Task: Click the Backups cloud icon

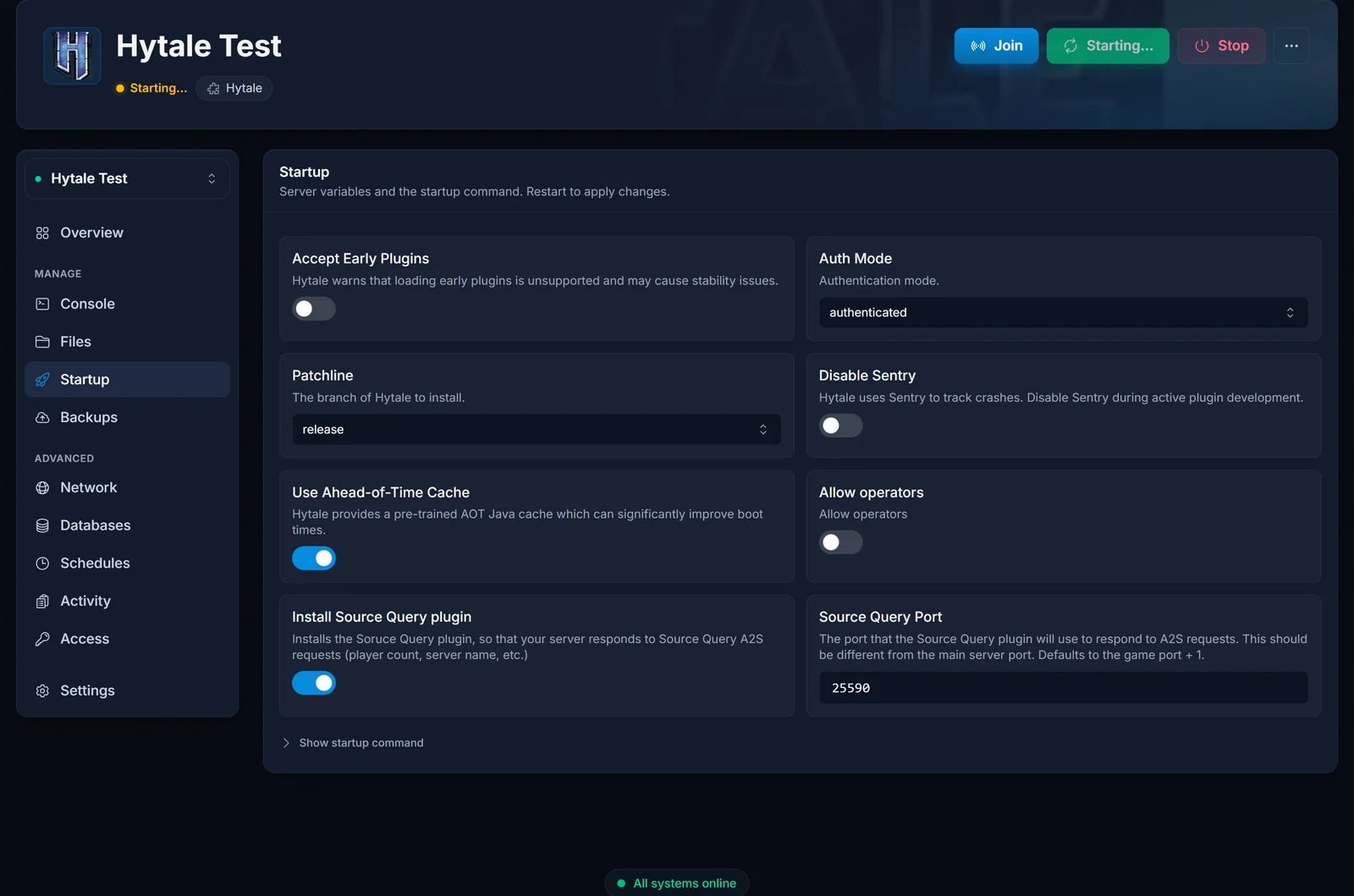Action: pos(42,417)
